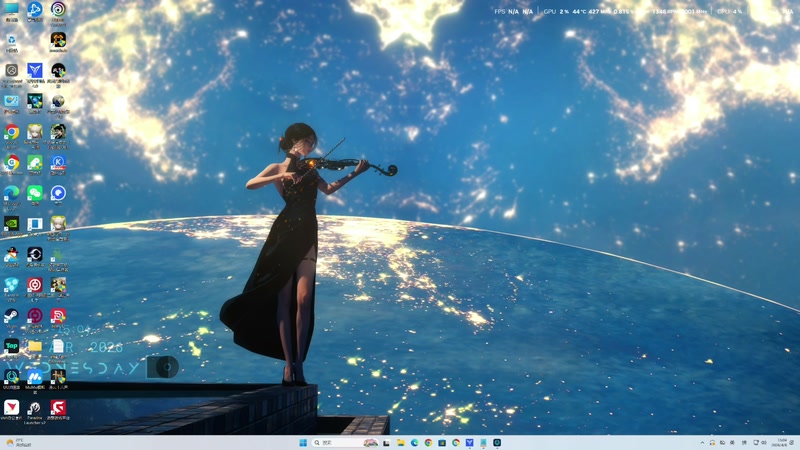Open the blue winged-V app on taskbar

click(469, 442)
